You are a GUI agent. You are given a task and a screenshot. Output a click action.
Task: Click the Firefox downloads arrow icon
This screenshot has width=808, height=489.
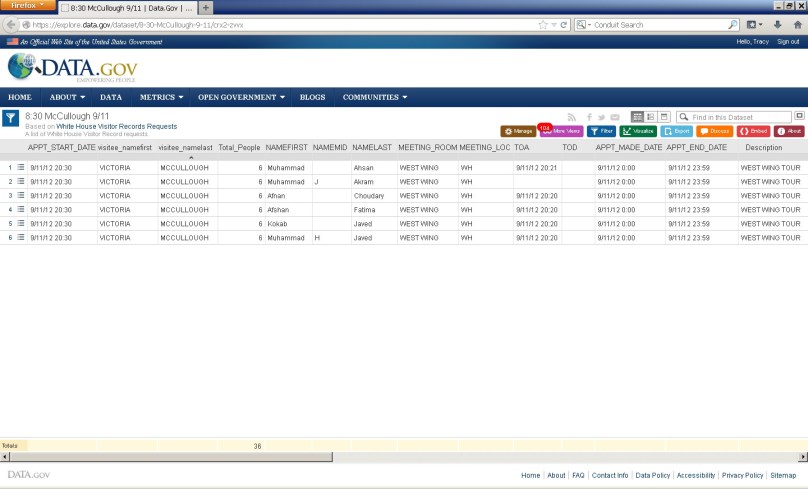click(778, 24)
